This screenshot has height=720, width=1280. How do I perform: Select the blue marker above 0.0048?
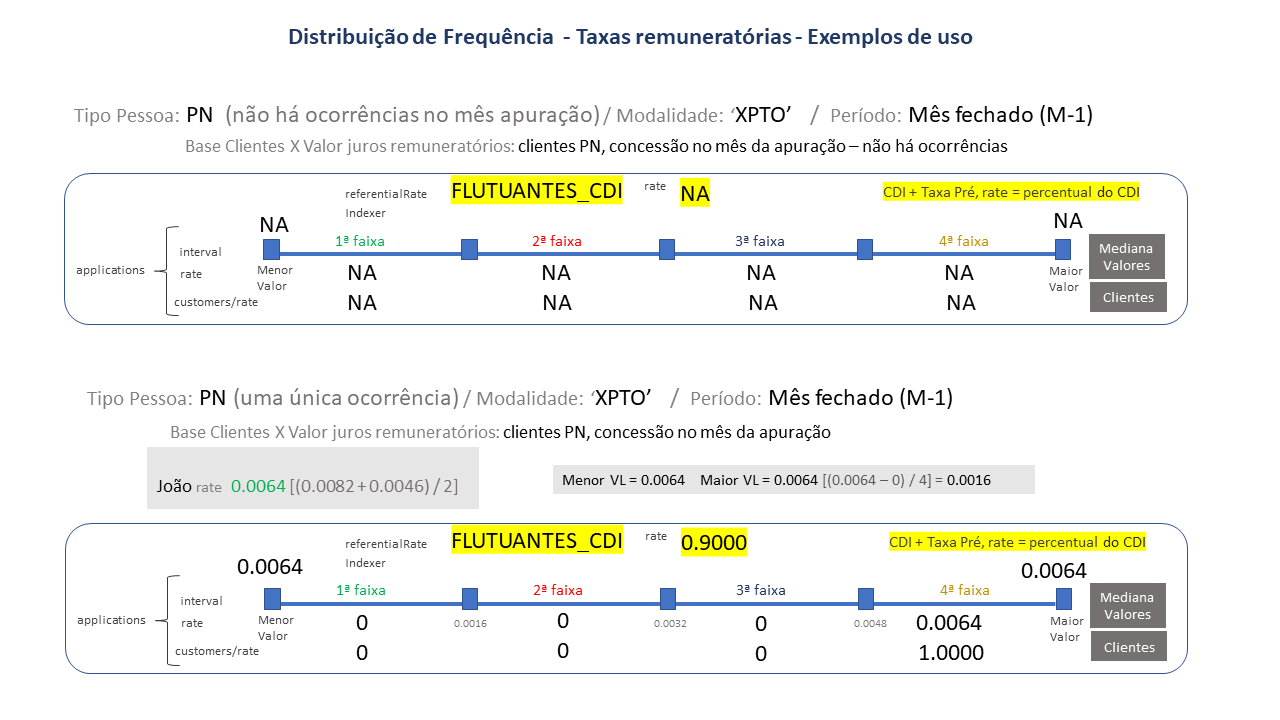[x=866, y=599]
